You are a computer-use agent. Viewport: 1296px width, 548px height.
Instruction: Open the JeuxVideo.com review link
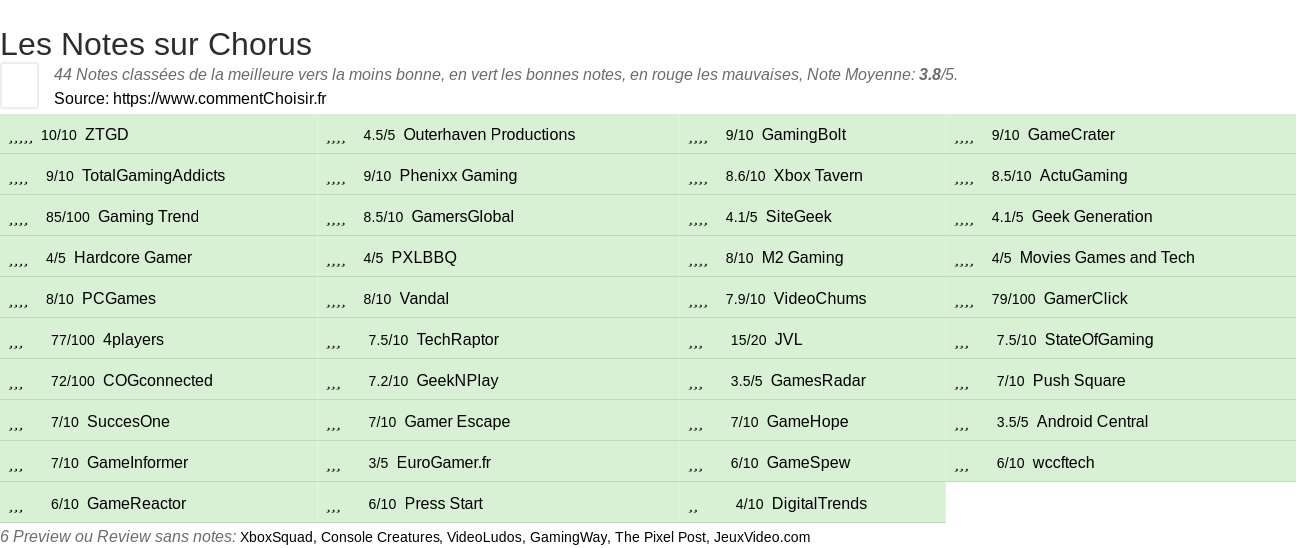[761, 537]
